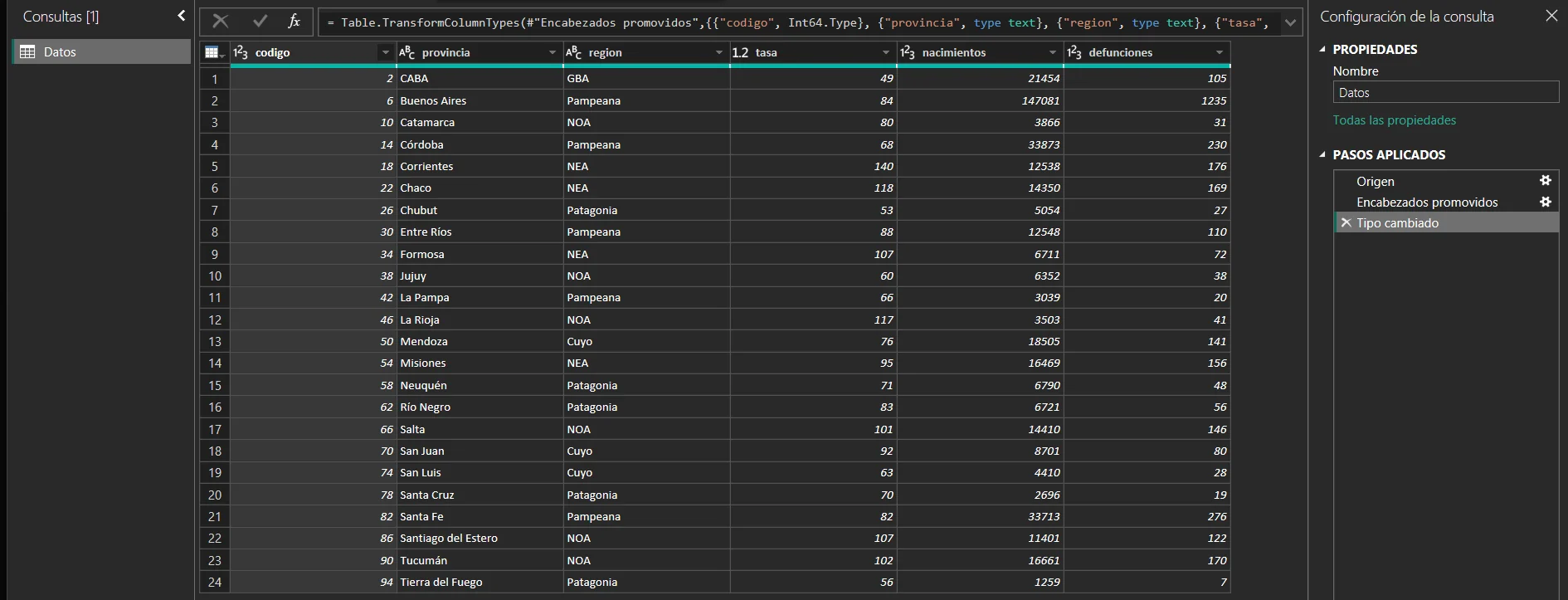Open Origen step settings gear
1568x600 pixels.
(1546, 180)
